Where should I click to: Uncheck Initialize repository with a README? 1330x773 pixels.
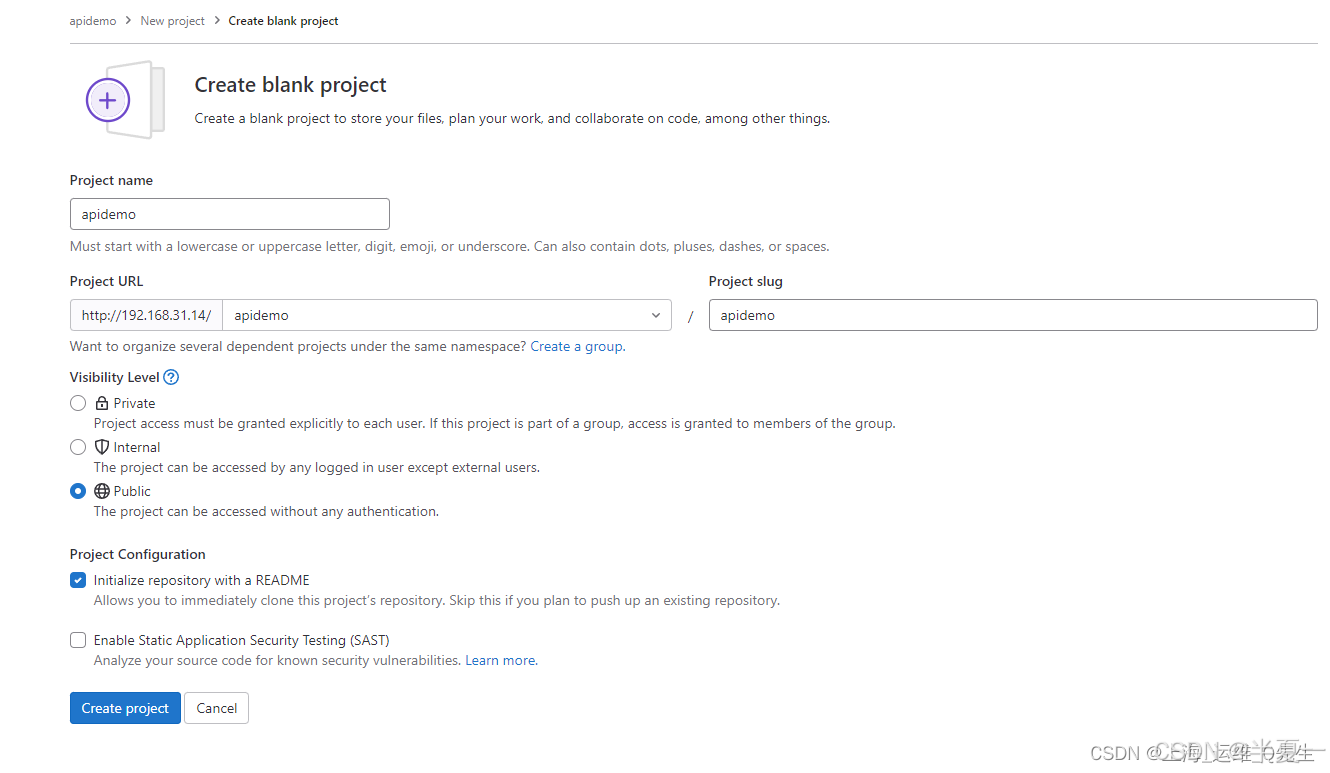tap(78, 579)
